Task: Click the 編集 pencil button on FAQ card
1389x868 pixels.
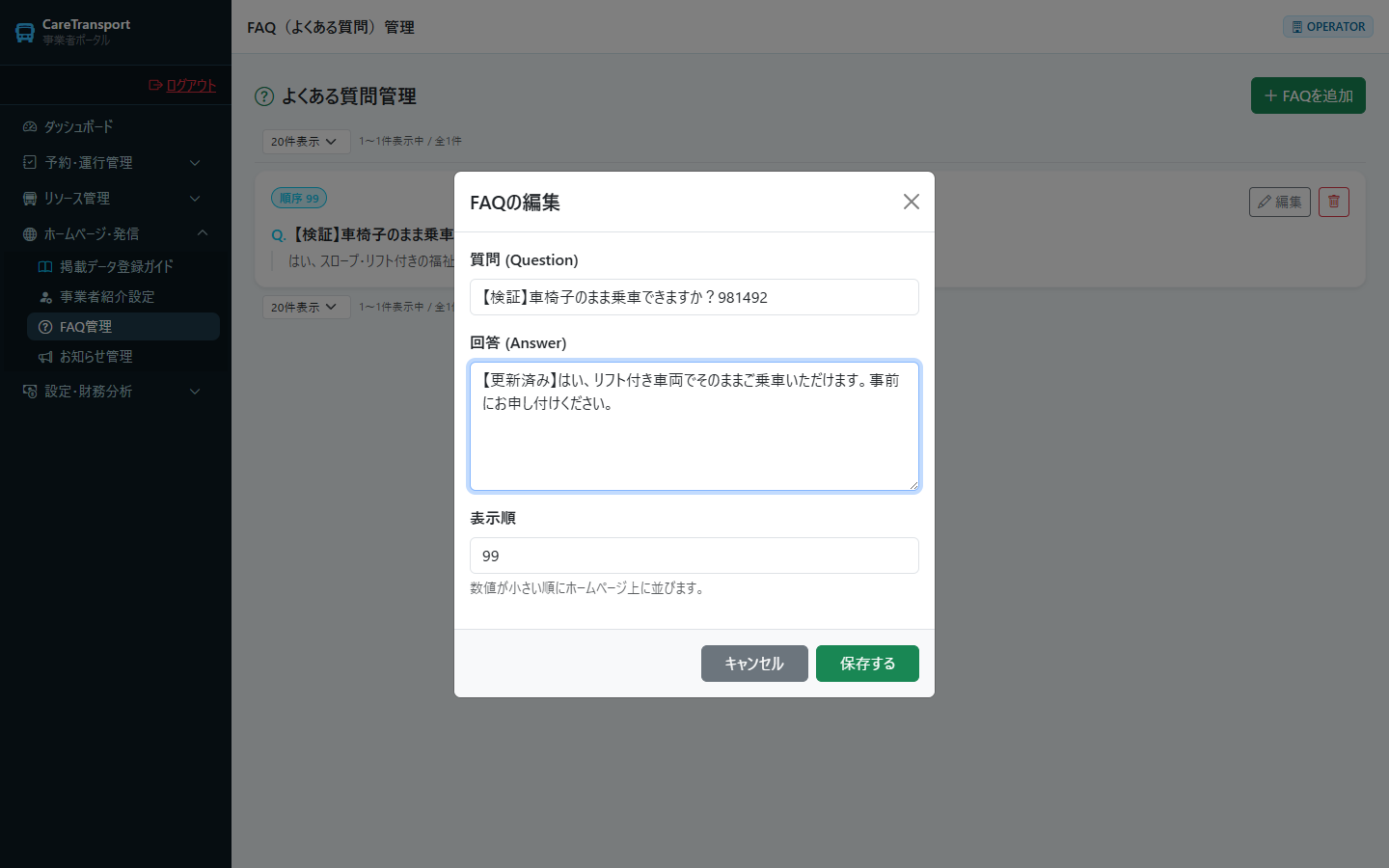Action: [x=1279, y=202]
